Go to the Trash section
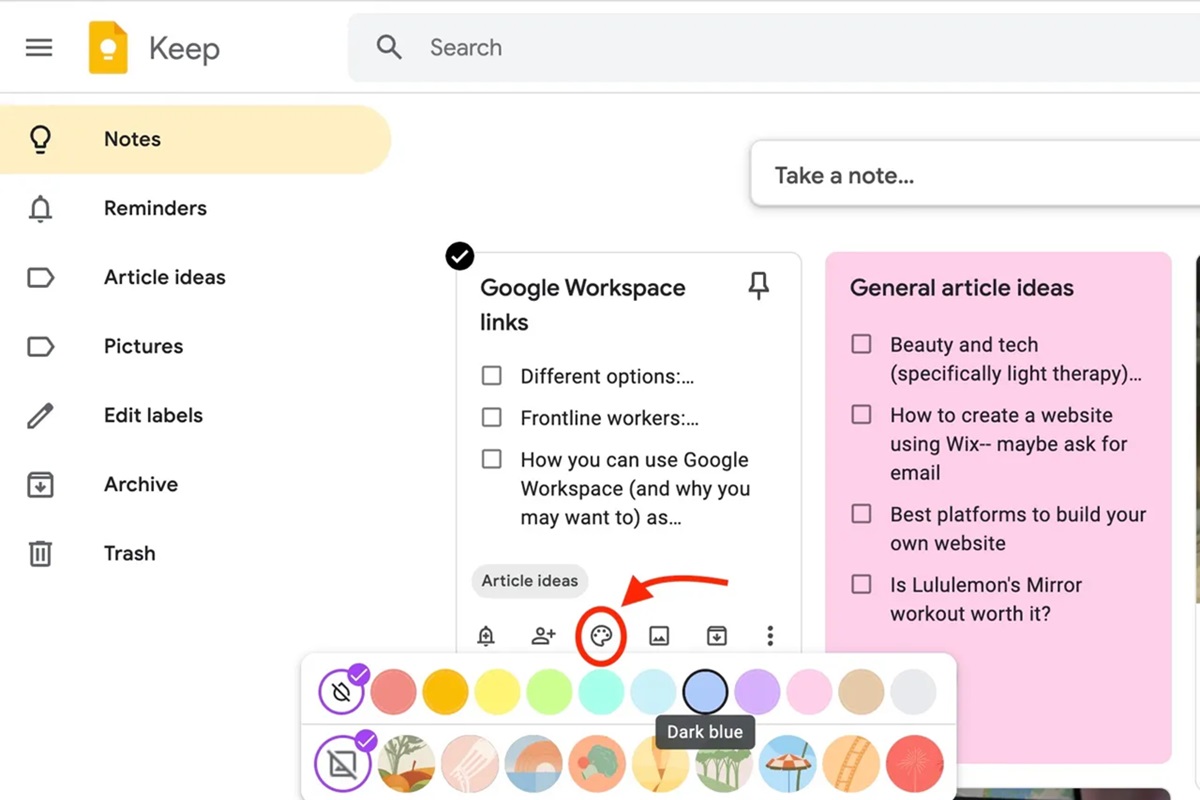The image size is (1200, 800). (195, 553)
